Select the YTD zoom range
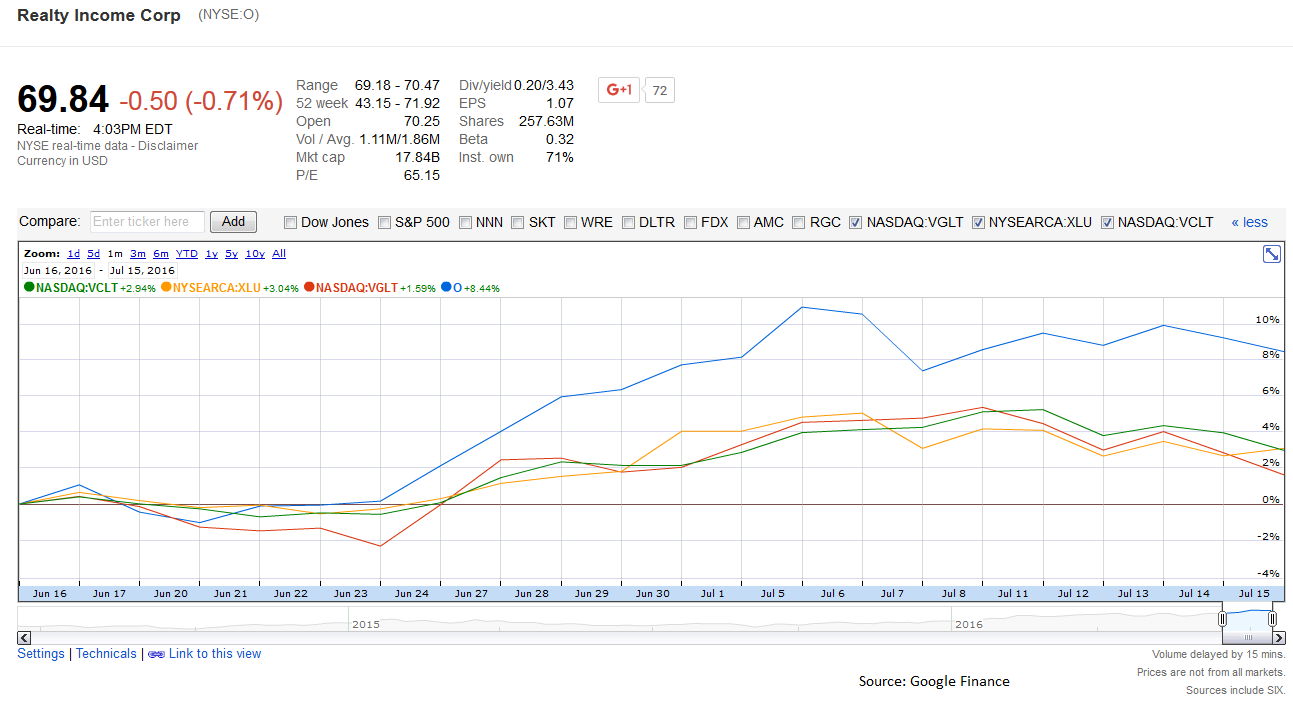Image resolution: width=1293 pixels, height=711 pixels. coord(186,253)
